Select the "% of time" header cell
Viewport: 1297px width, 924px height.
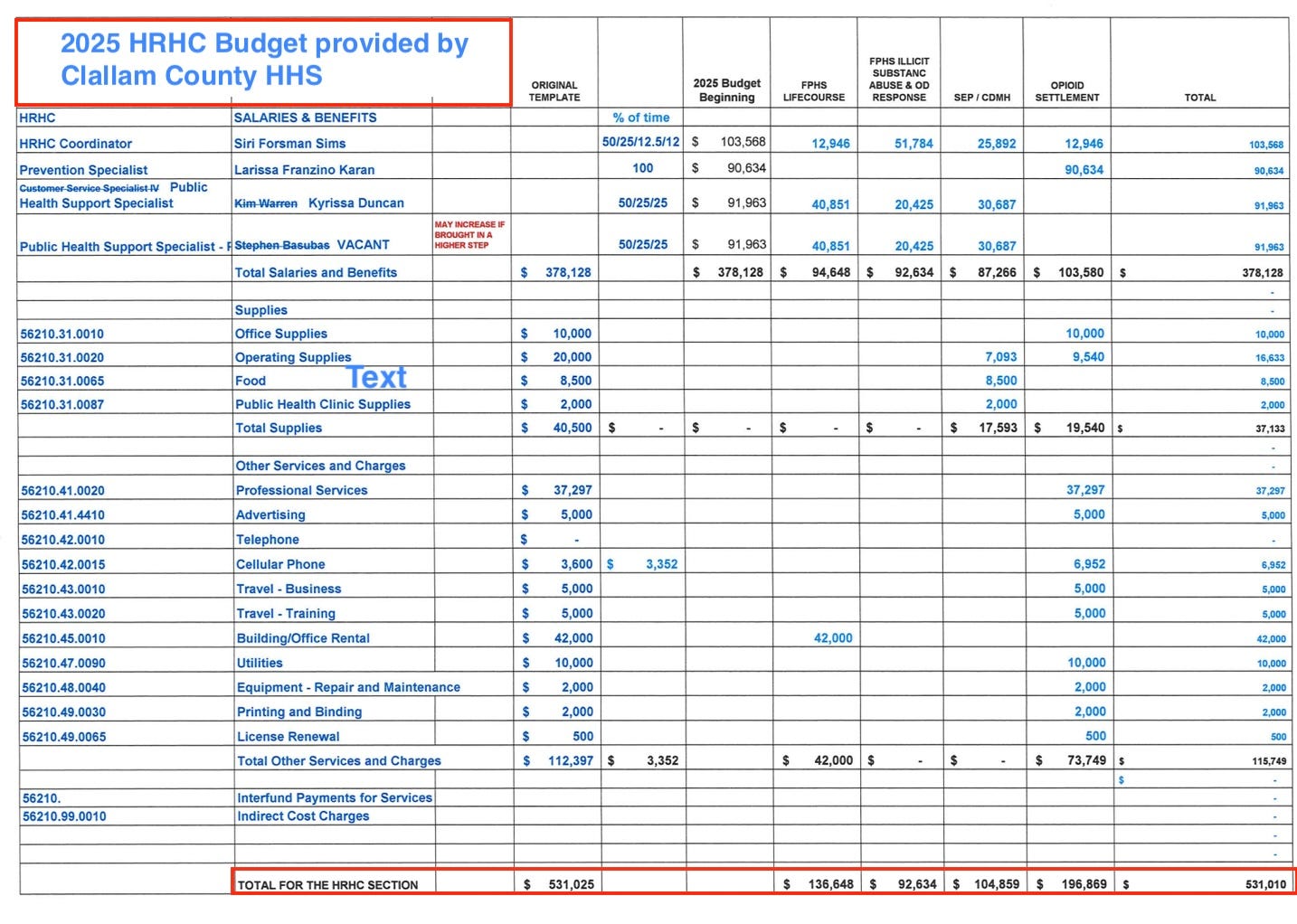click(641, 118)
